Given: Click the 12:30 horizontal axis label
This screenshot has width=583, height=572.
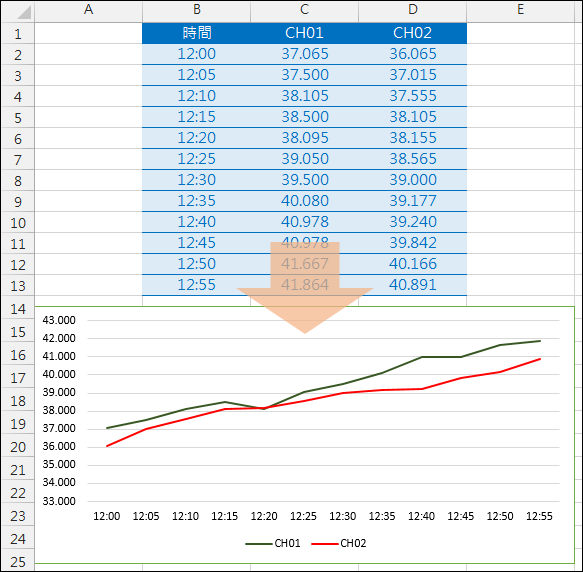Looking at the screenshot, I should point(342,516).
